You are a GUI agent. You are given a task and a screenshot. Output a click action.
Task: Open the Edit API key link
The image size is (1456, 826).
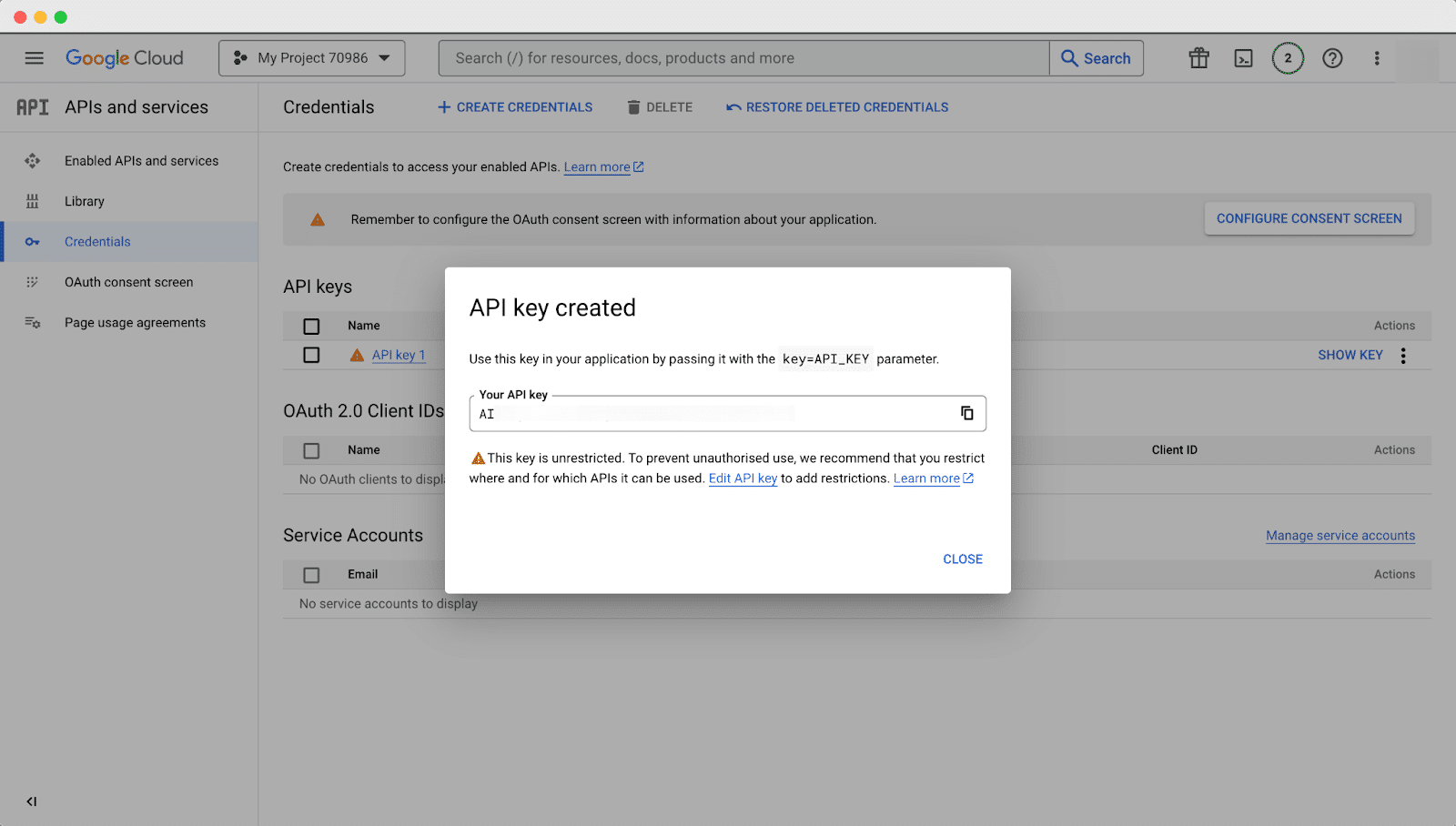pos(743,478)
